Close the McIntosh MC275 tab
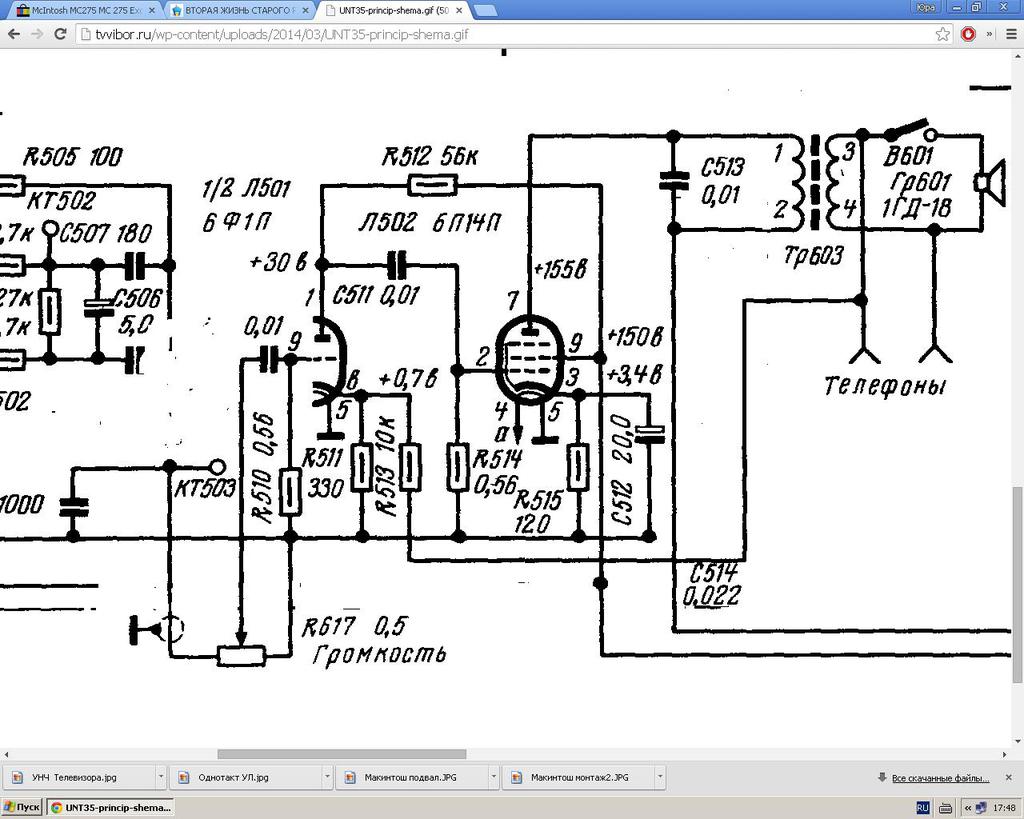1024x819 pixels. point(152,10)
